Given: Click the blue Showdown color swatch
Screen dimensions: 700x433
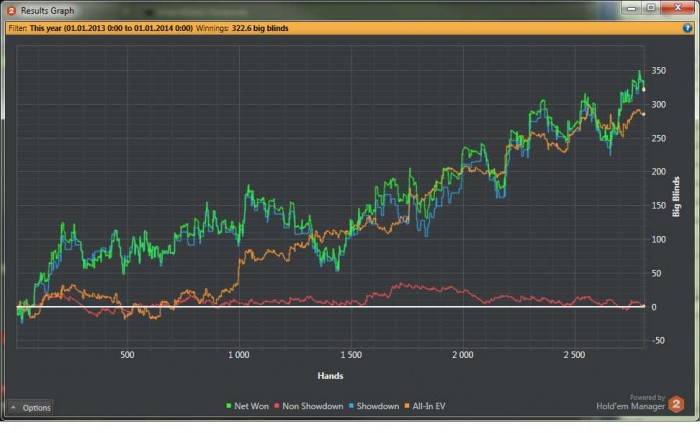Looking at the screenshot, I should [x=351, y=406].
